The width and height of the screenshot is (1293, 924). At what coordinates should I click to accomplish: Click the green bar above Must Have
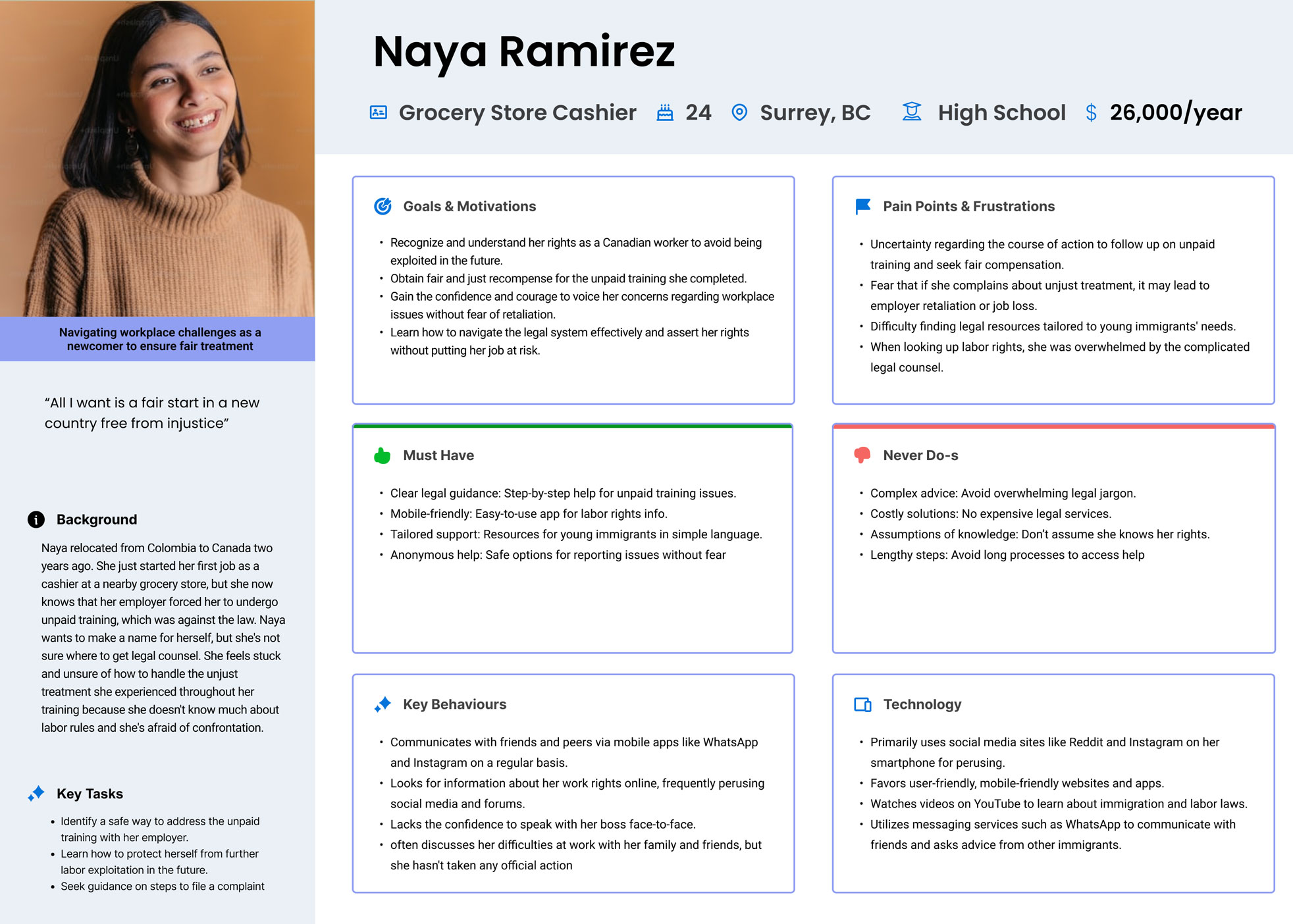(573, 426)
